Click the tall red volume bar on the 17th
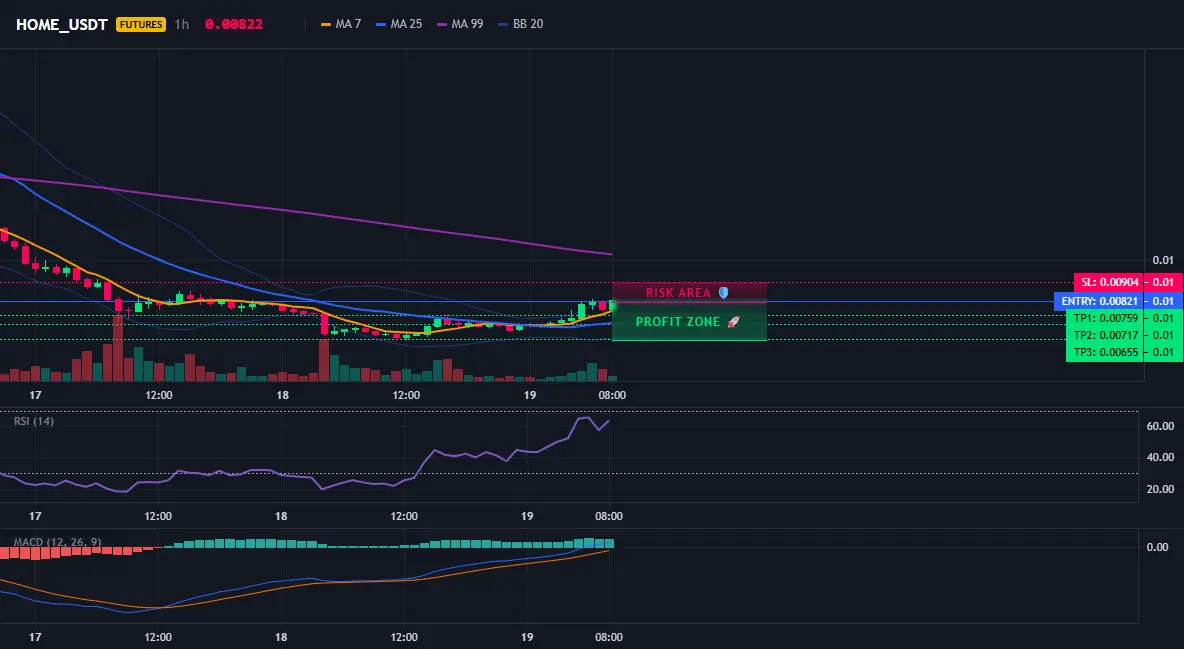This screenshot has width=1184, height=649. coord(117,347)
